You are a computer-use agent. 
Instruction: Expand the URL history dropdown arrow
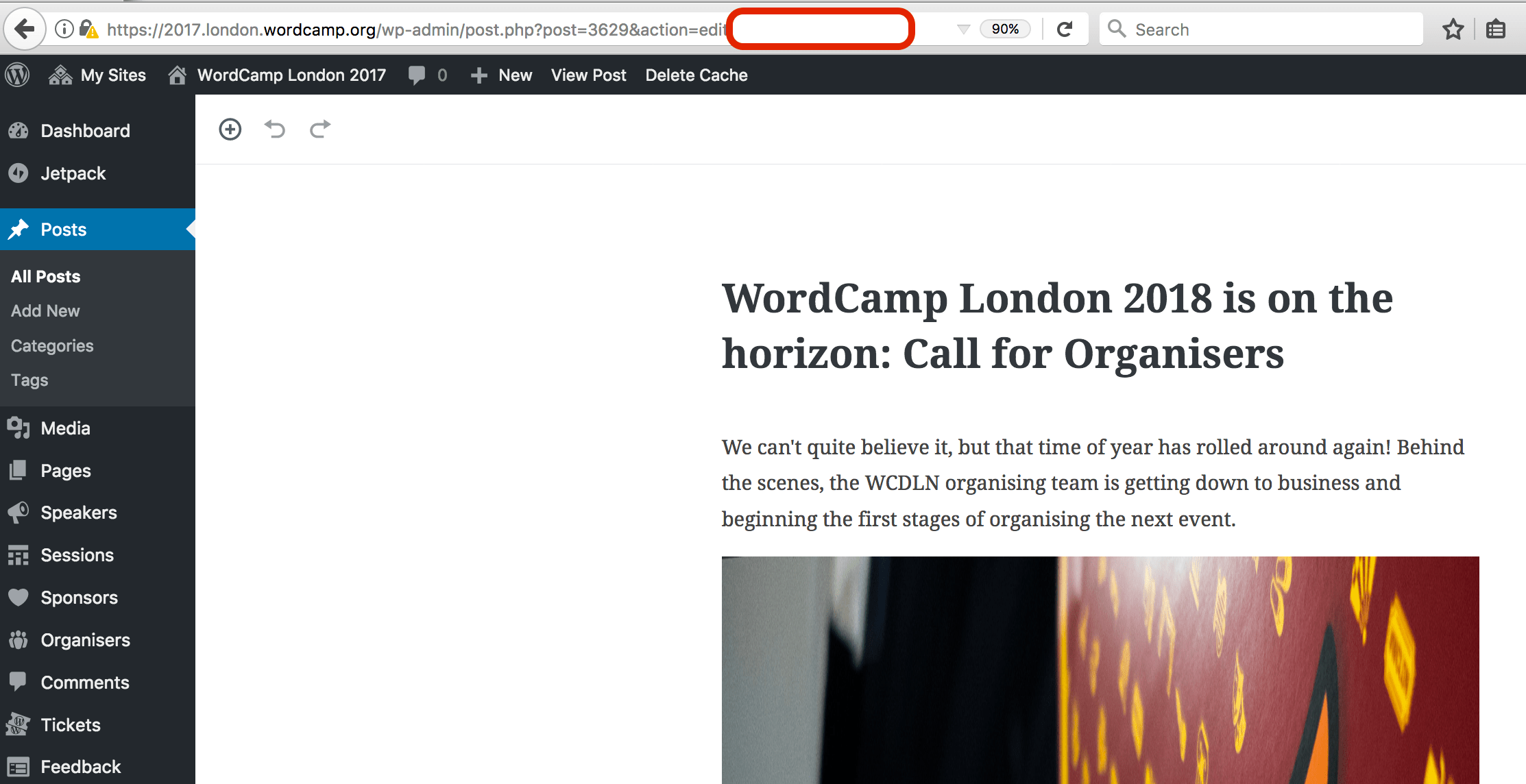pos(963,29)
